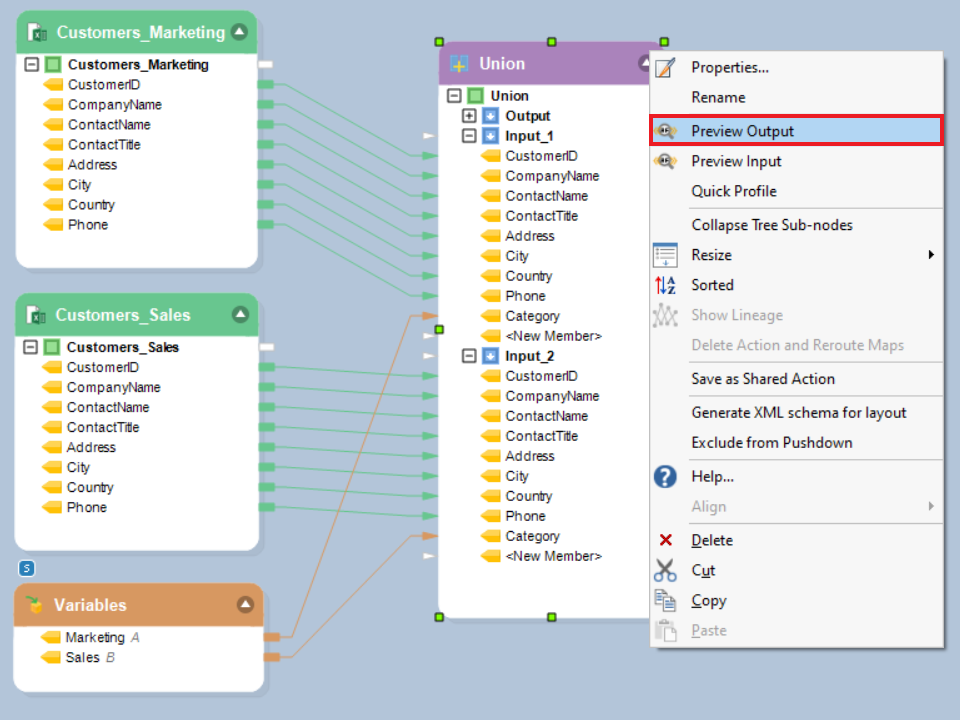The image size is (960, 720).
Task: Click the blue Help question mark icon
Action: 665,477
